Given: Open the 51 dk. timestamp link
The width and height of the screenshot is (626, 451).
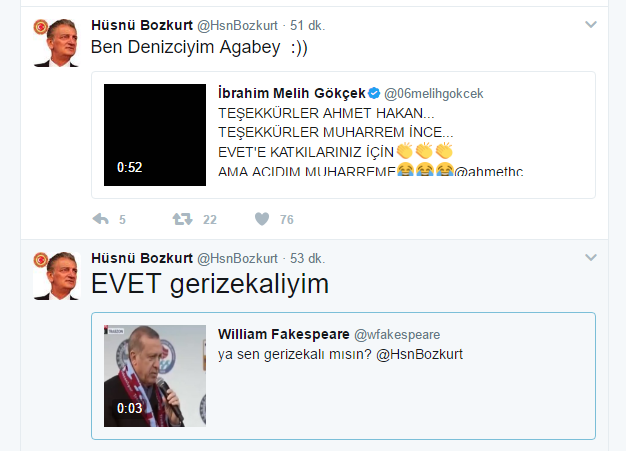Looking at the screenshot, I should click(307, 24).
